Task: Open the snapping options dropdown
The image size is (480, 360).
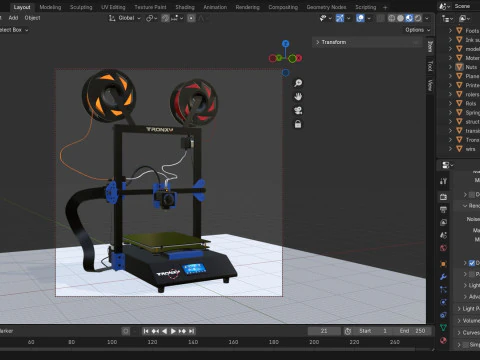Action: [177, 18]
